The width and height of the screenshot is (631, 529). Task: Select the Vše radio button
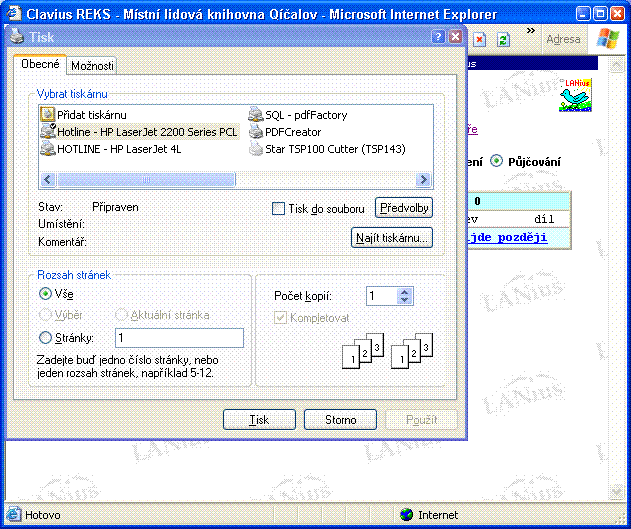45,294
